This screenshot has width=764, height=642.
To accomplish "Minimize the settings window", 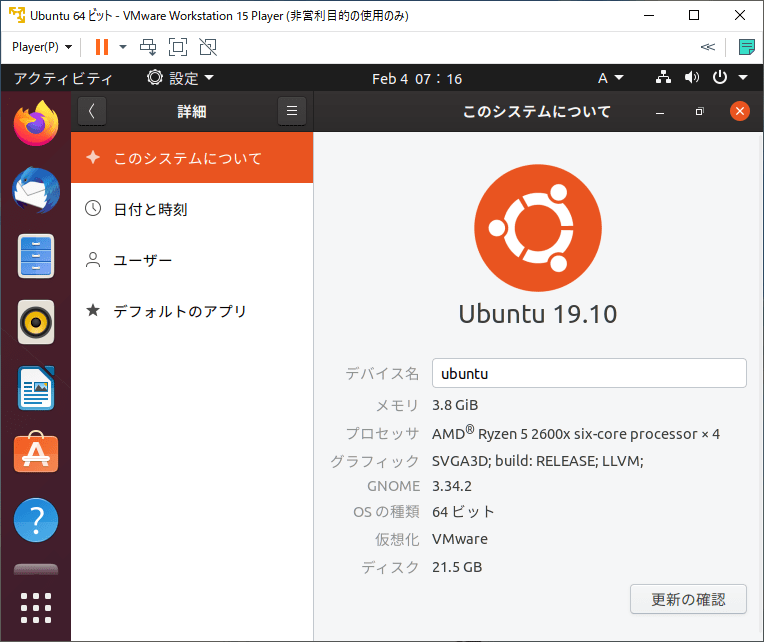I will tap(660, 112).
